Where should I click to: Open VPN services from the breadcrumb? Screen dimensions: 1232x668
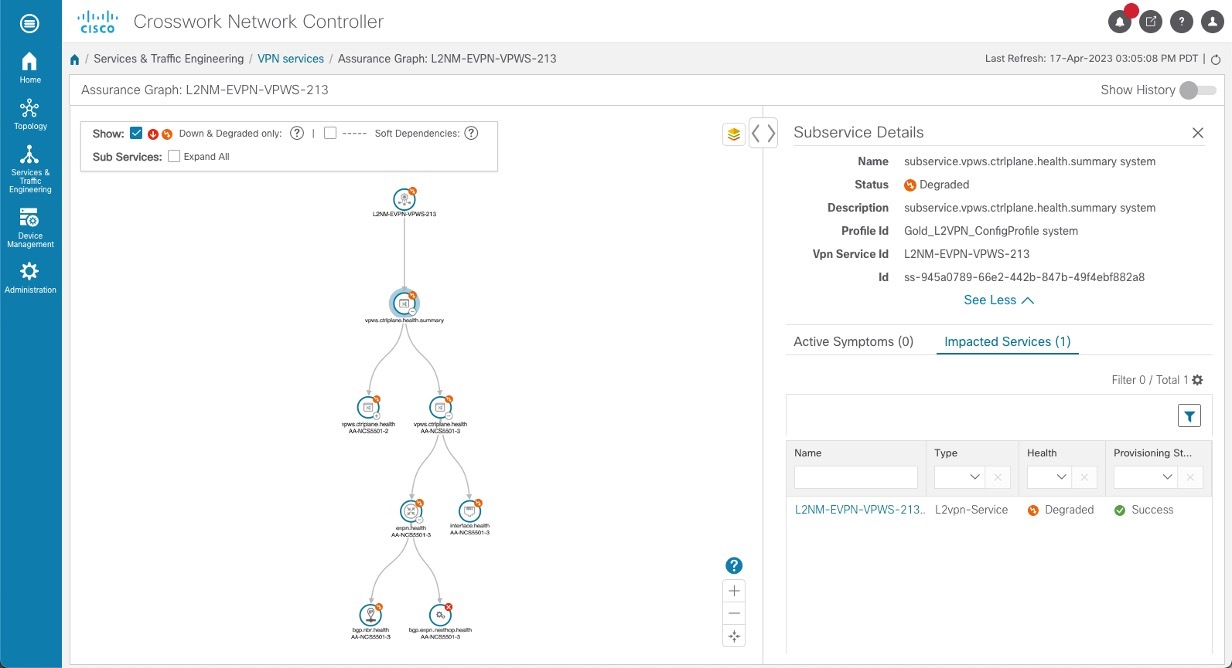291,58
